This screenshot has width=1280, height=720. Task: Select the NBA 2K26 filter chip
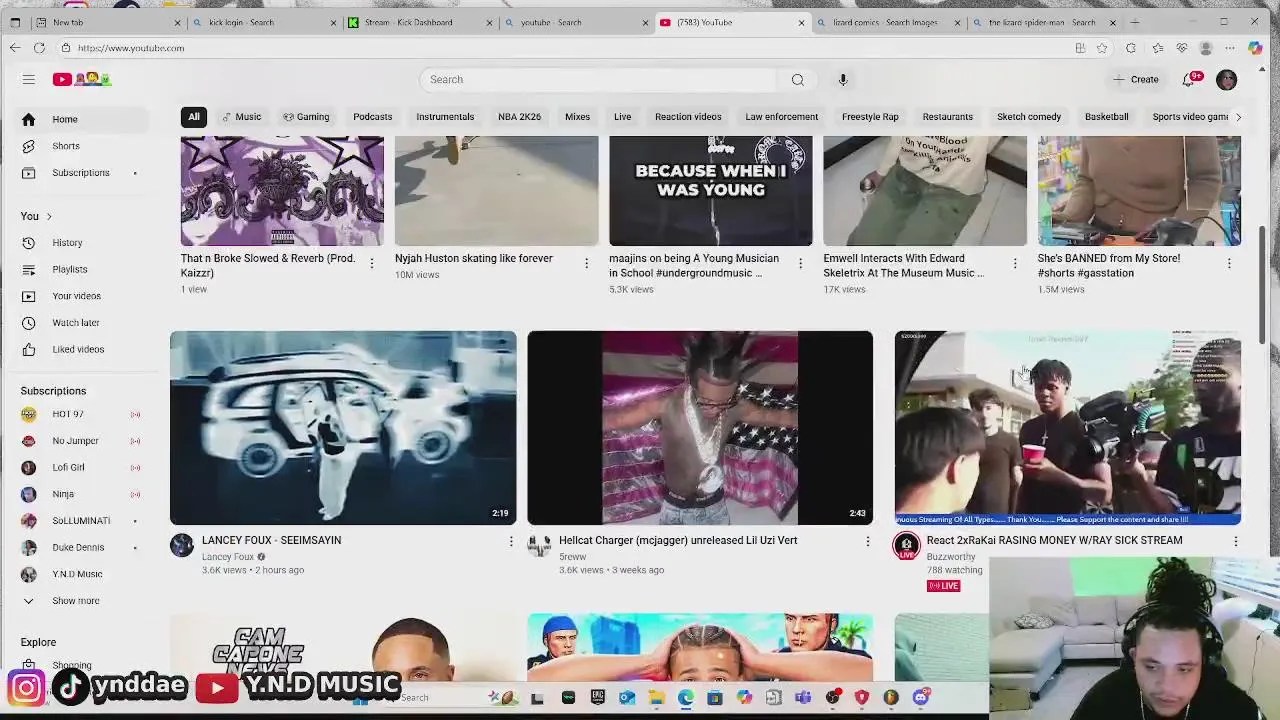(519, 117)
